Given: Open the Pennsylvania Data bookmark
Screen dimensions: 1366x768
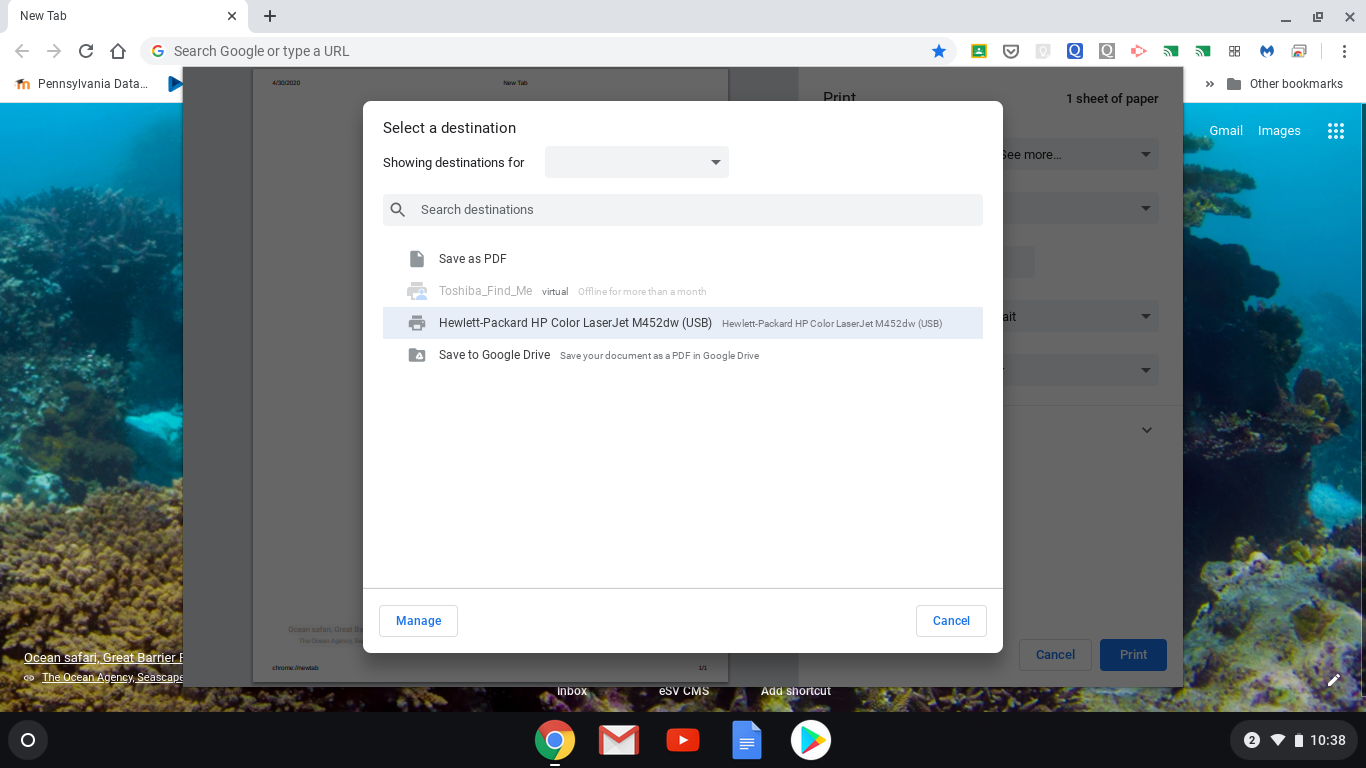Looking at the screenshot, I should click(x=82, y=84).
